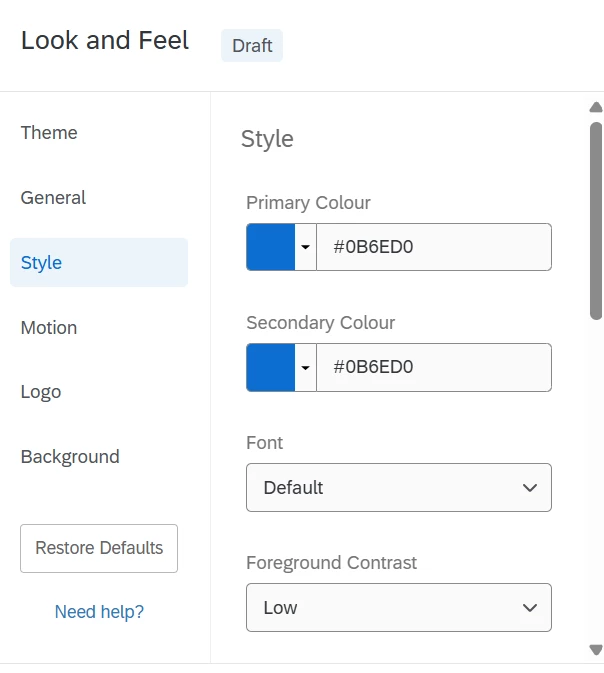Open the General section
604x673 pixels.
point(53,198)
